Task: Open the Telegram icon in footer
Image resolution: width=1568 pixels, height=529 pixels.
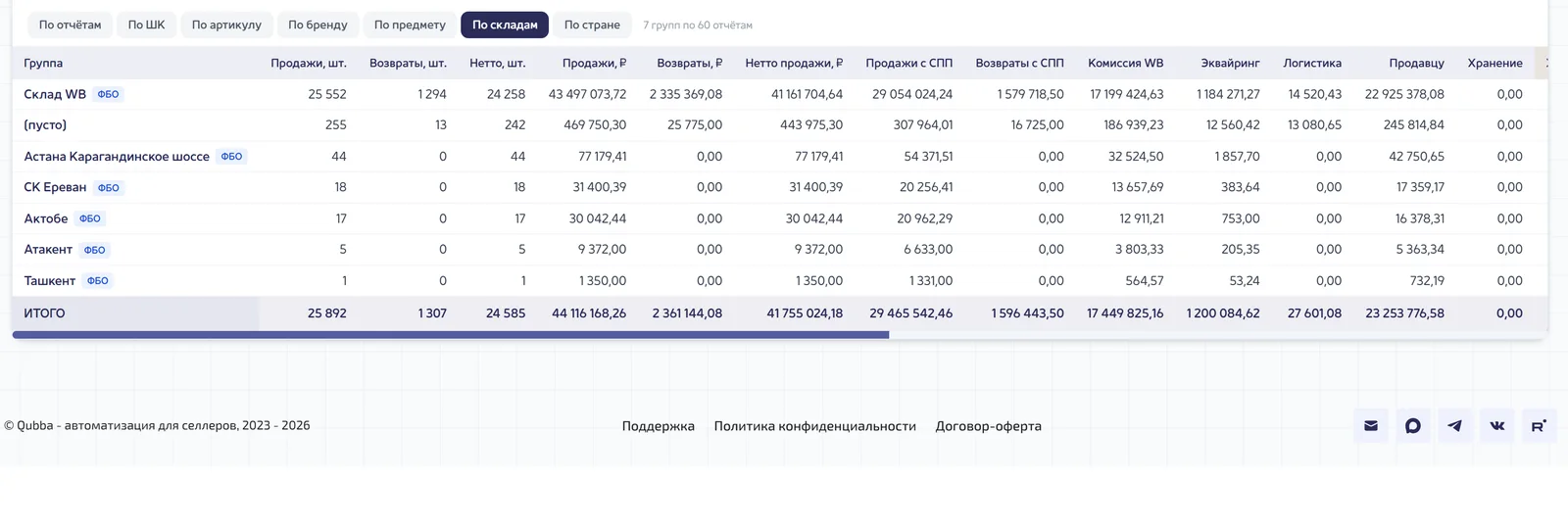Action: click(x=1455, y=426)
